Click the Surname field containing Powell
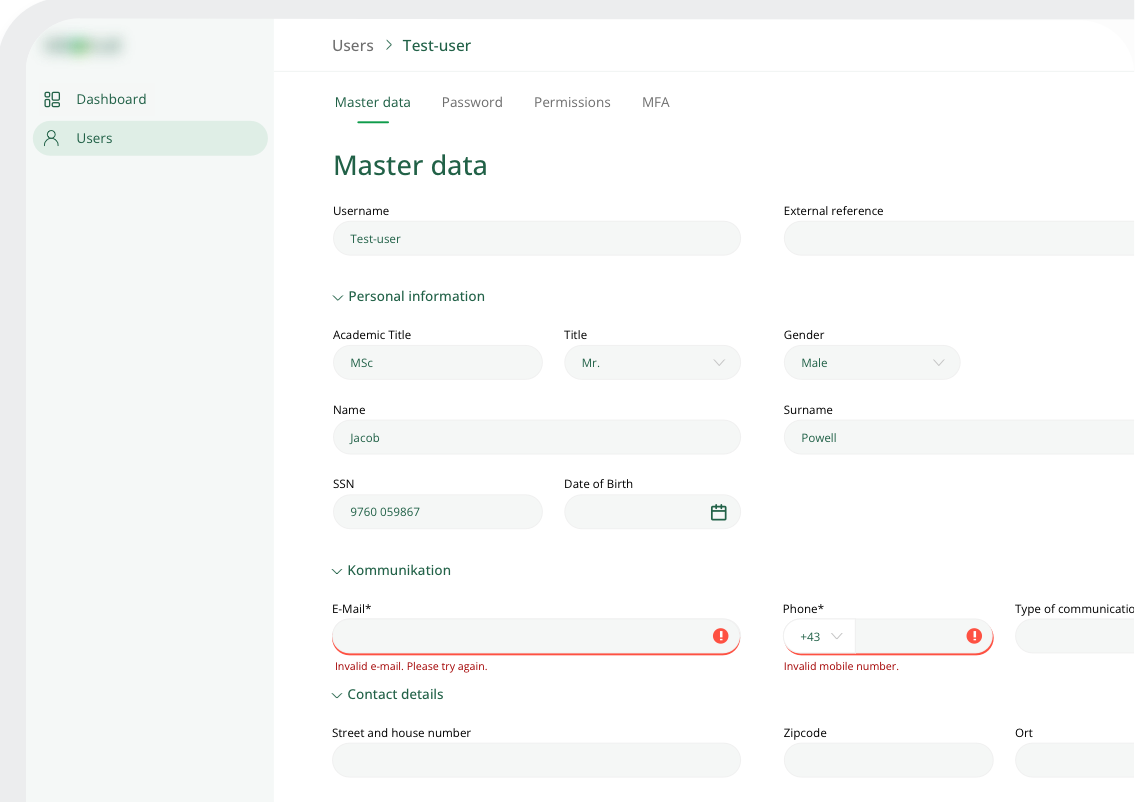The height and width of the screenshot is (802, 1136). (x=959, y=437)
